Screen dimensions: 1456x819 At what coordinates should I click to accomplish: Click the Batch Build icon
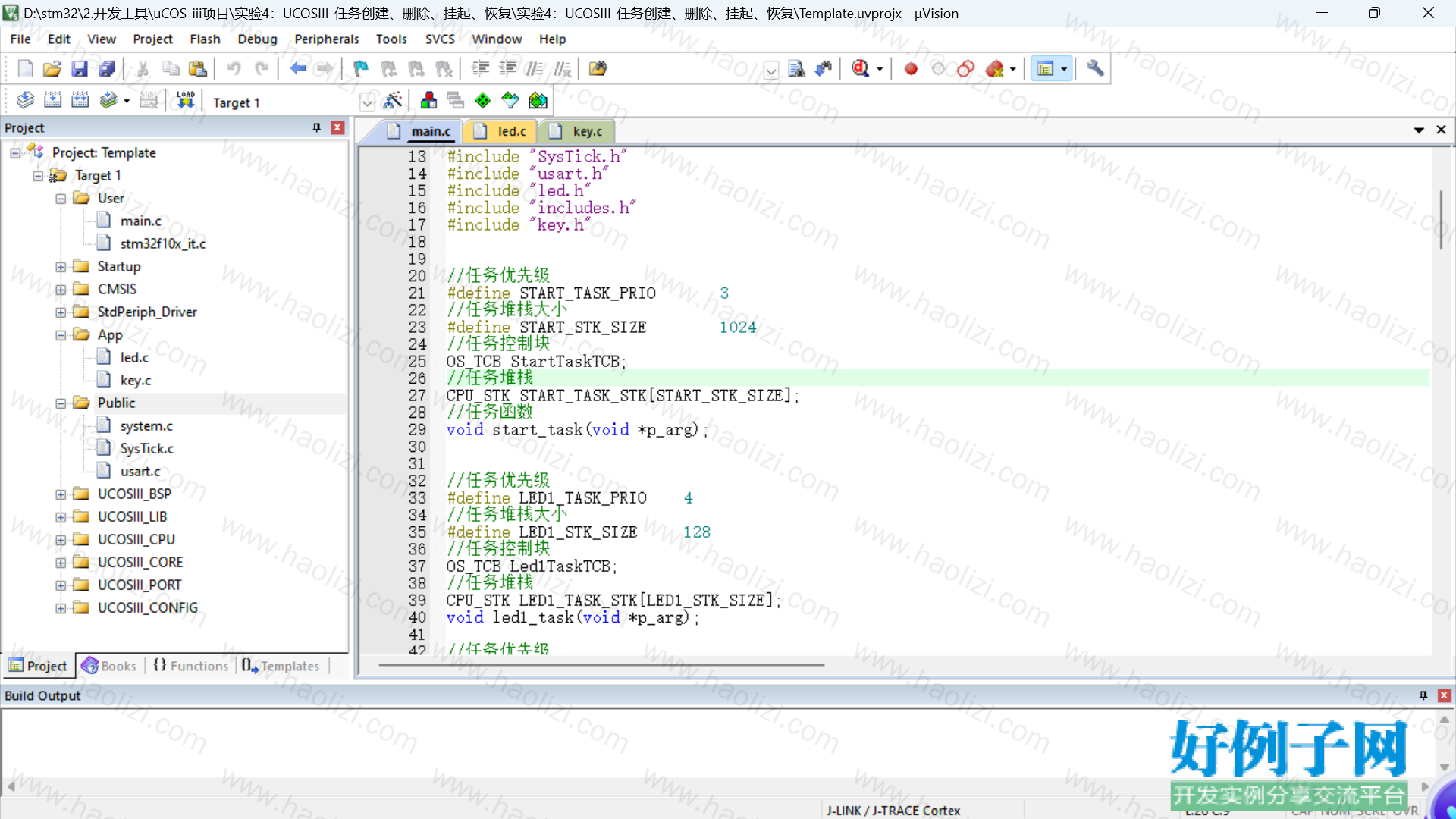[x=108, y=100]
